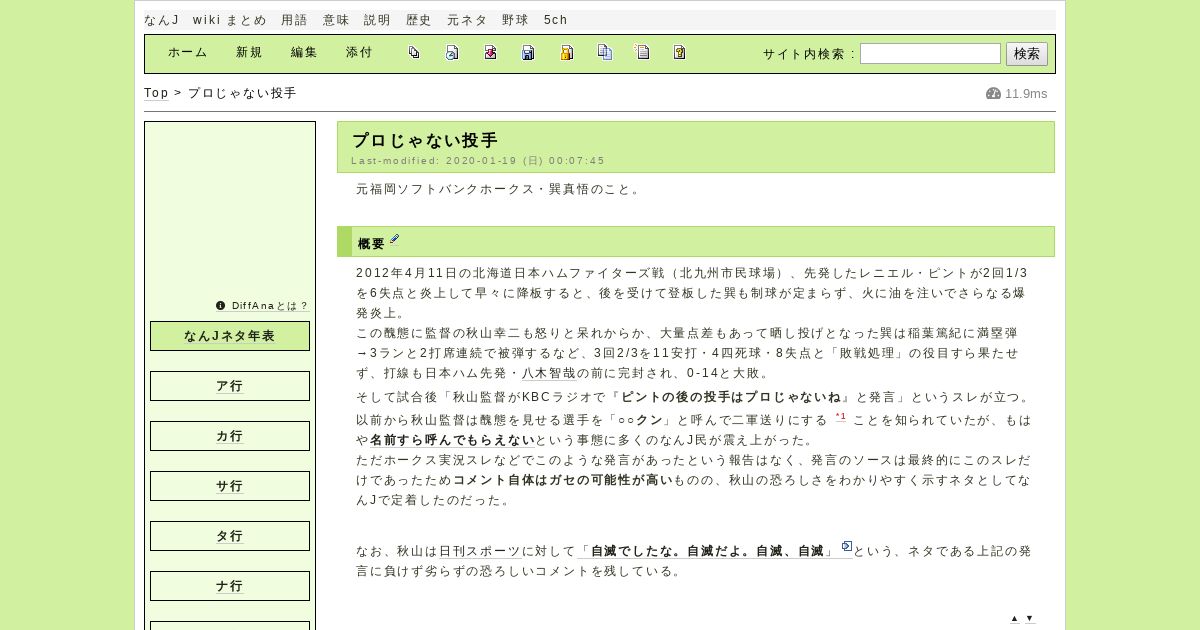1200x630 pixels.
Task: Click the 概要 section heading
Action: pos(371,244)
